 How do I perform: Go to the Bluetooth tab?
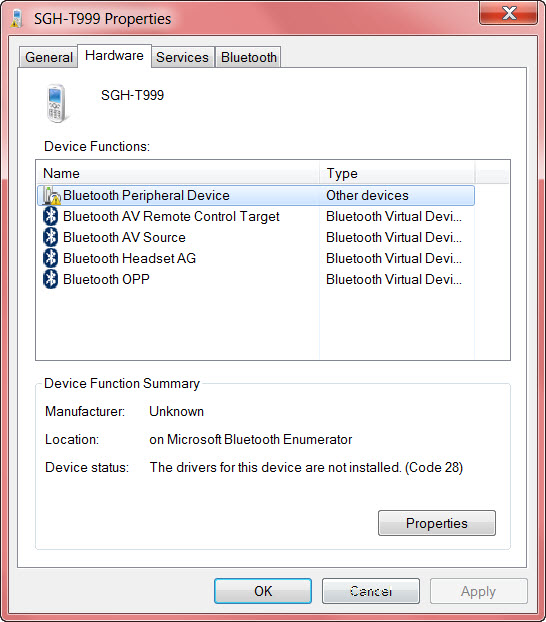(x=248, y=58)
